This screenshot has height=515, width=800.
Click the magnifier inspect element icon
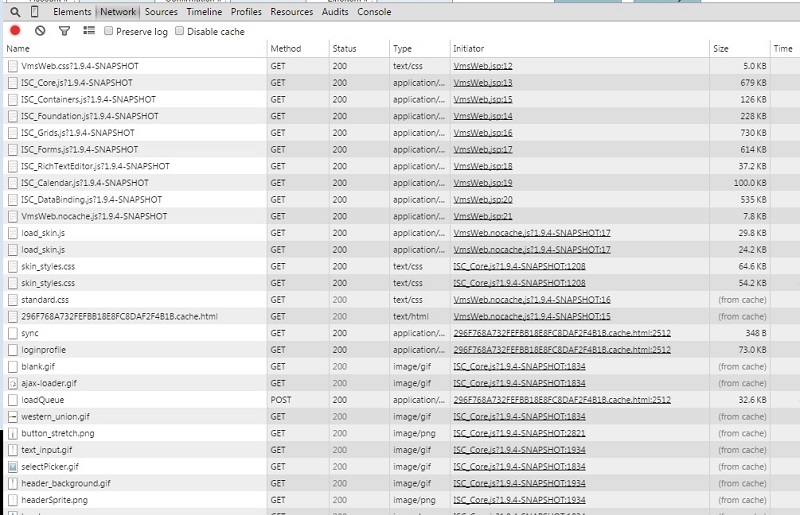click(x=14, y=12)
